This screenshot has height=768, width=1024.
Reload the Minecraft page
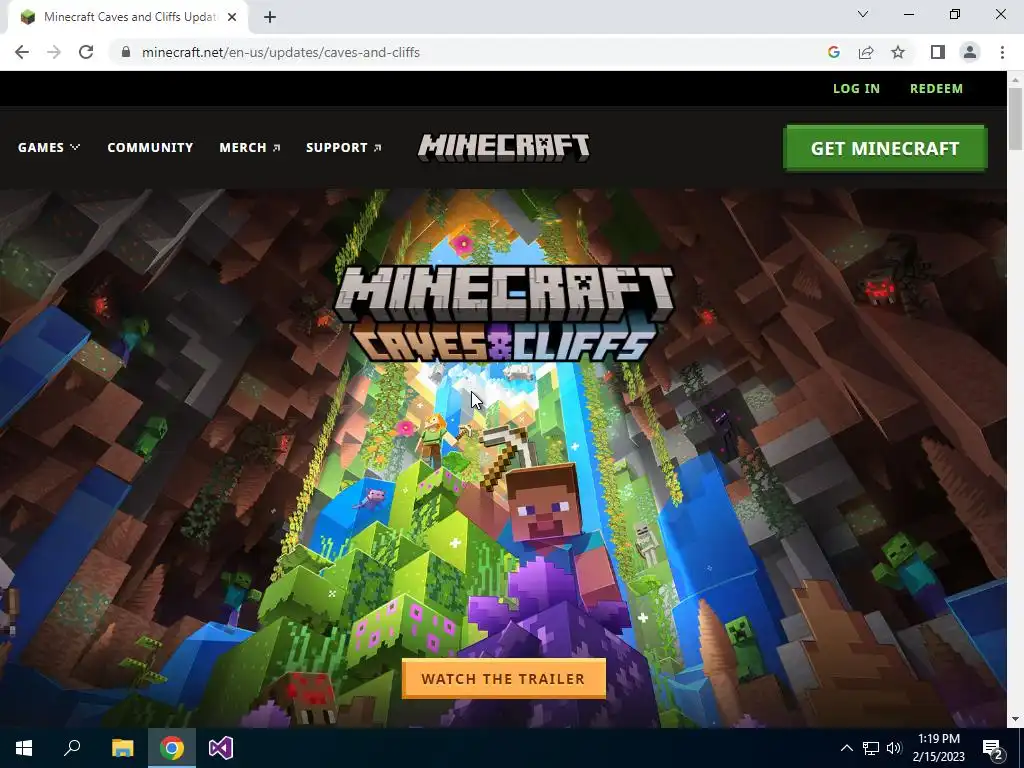pyautogui.click(x=86, y=52)
